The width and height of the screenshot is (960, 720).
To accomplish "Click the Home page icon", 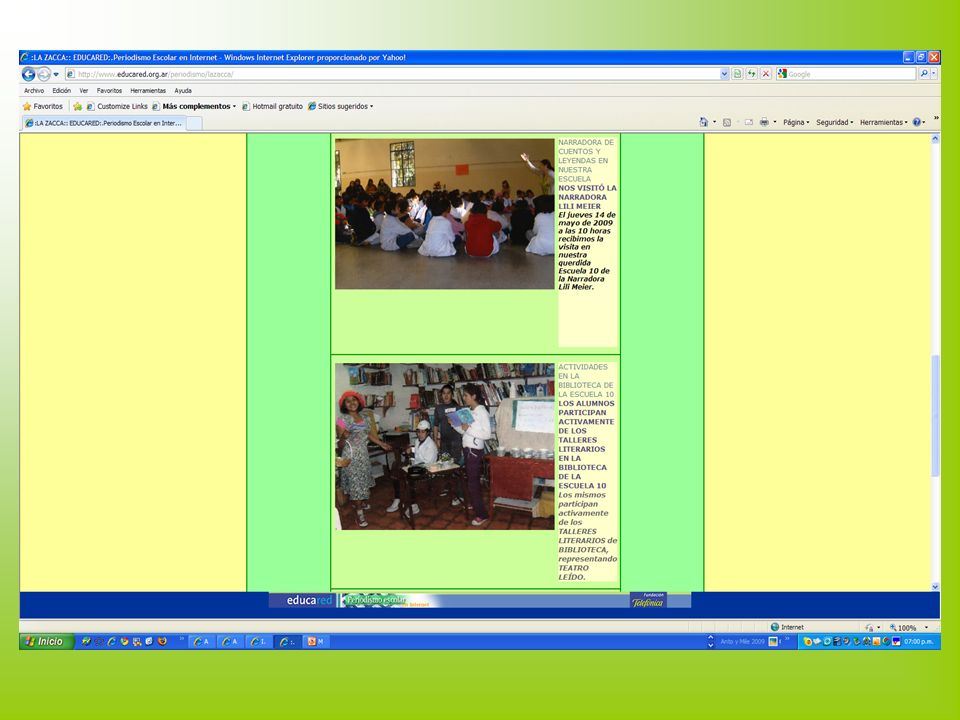I will click(703, 122).
